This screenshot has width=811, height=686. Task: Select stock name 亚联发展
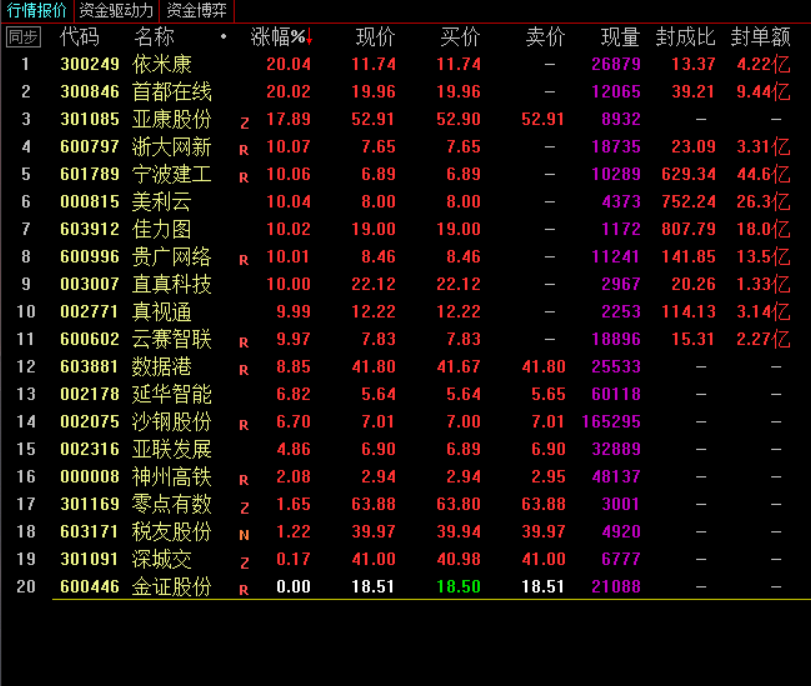[x=172, y=449]
